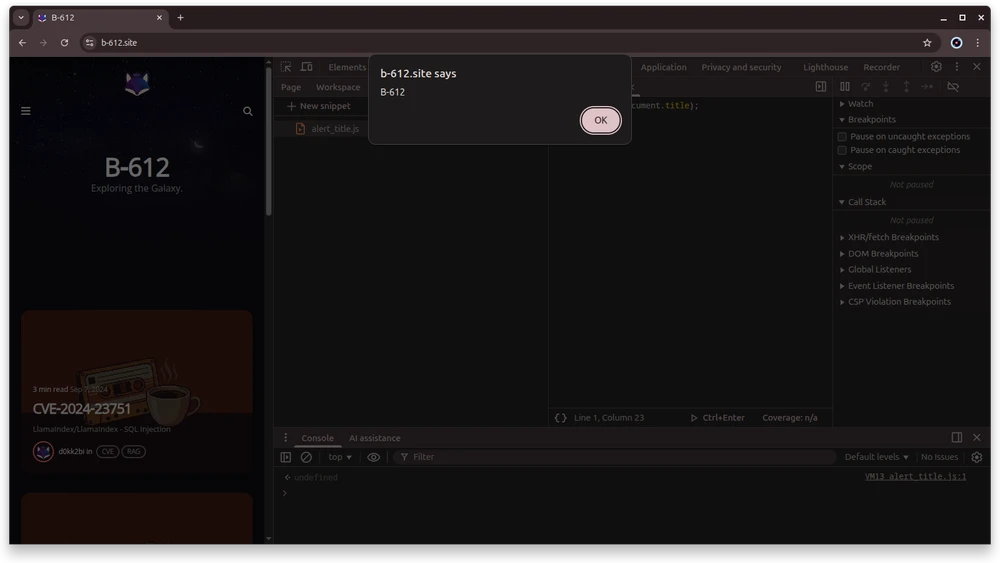Open DevTools settings gear icon
The image size is (1000, 563).
tap(936, 67)
